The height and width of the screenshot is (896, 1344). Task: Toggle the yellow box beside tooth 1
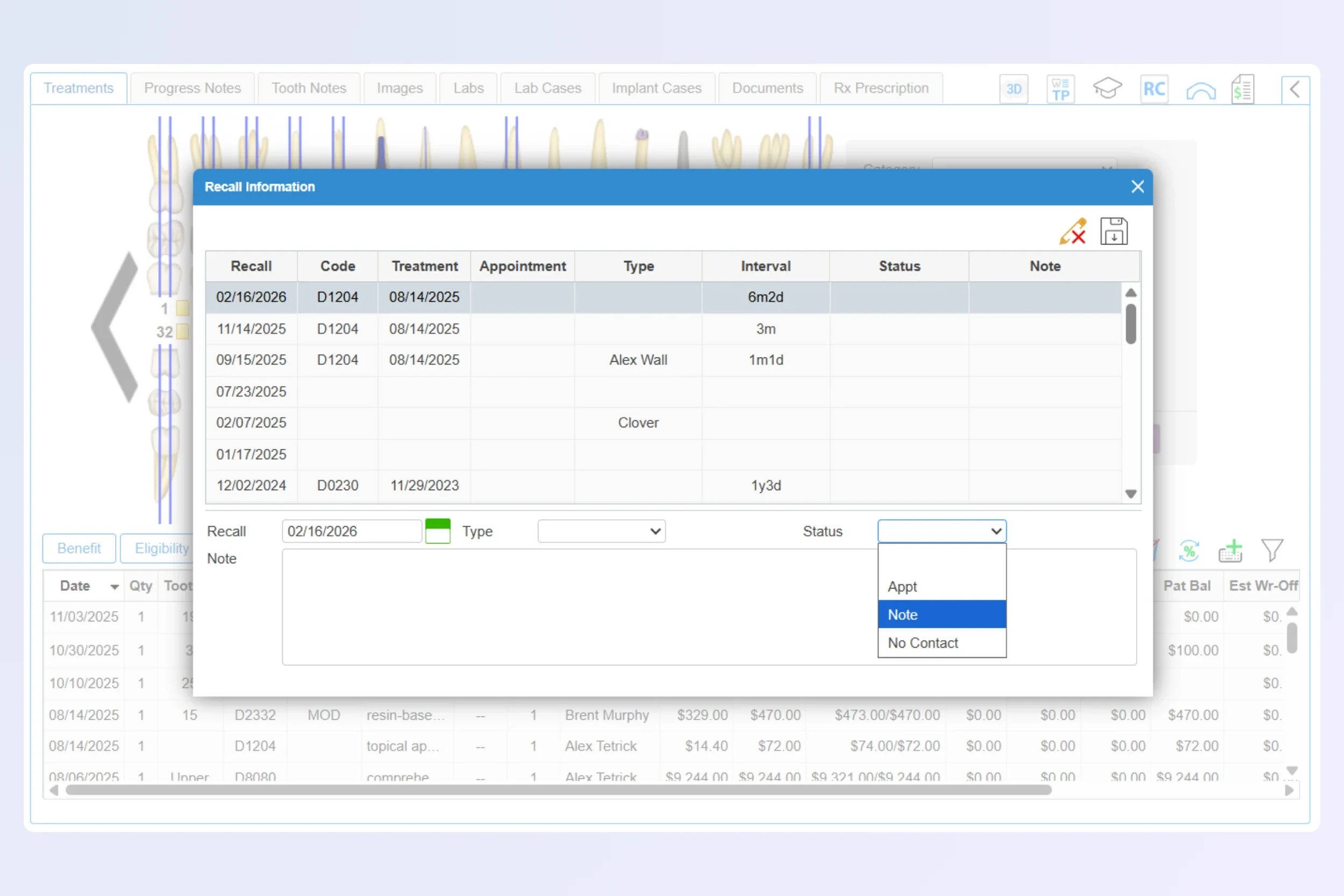pyautogui.click(x=182, y=309)
